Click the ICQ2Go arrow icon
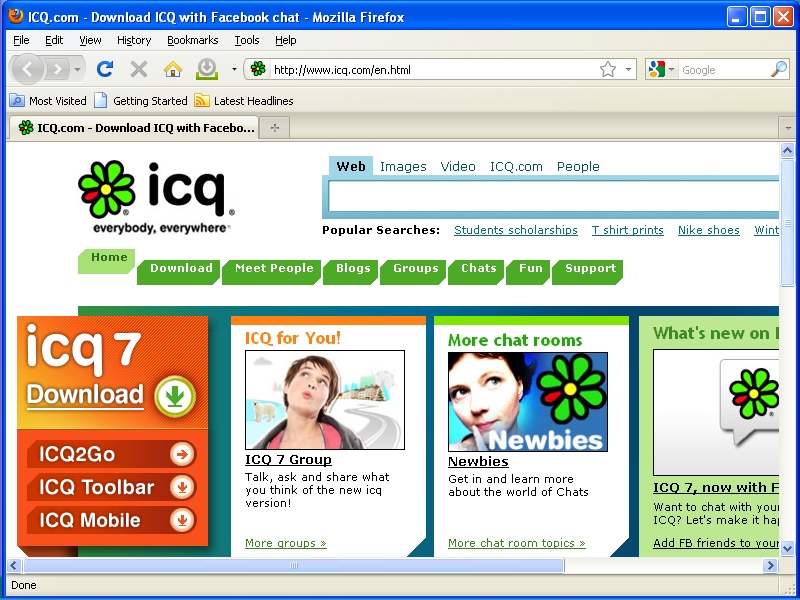 (x=182, y=455)
